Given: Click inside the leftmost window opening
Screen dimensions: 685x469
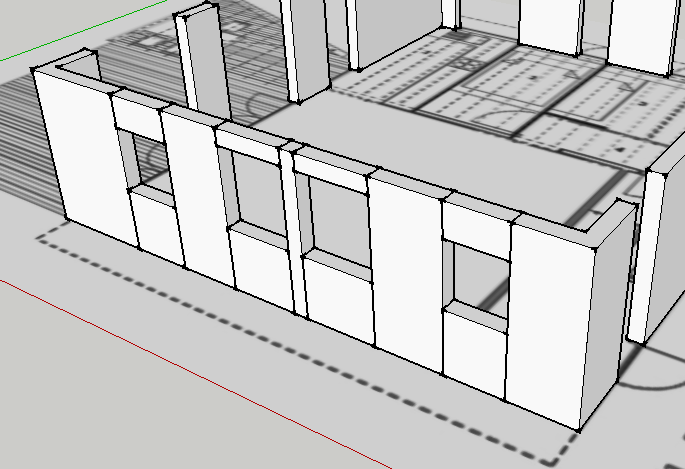Looking at the screenshot, I should coord(148,160).
